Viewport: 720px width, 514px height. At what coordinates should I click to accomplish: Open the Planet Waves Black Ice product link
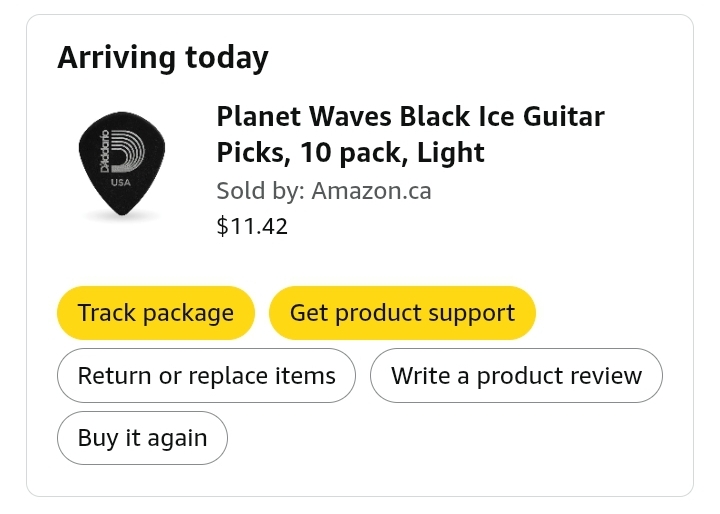pyautogui.click(x=410, y=117)
